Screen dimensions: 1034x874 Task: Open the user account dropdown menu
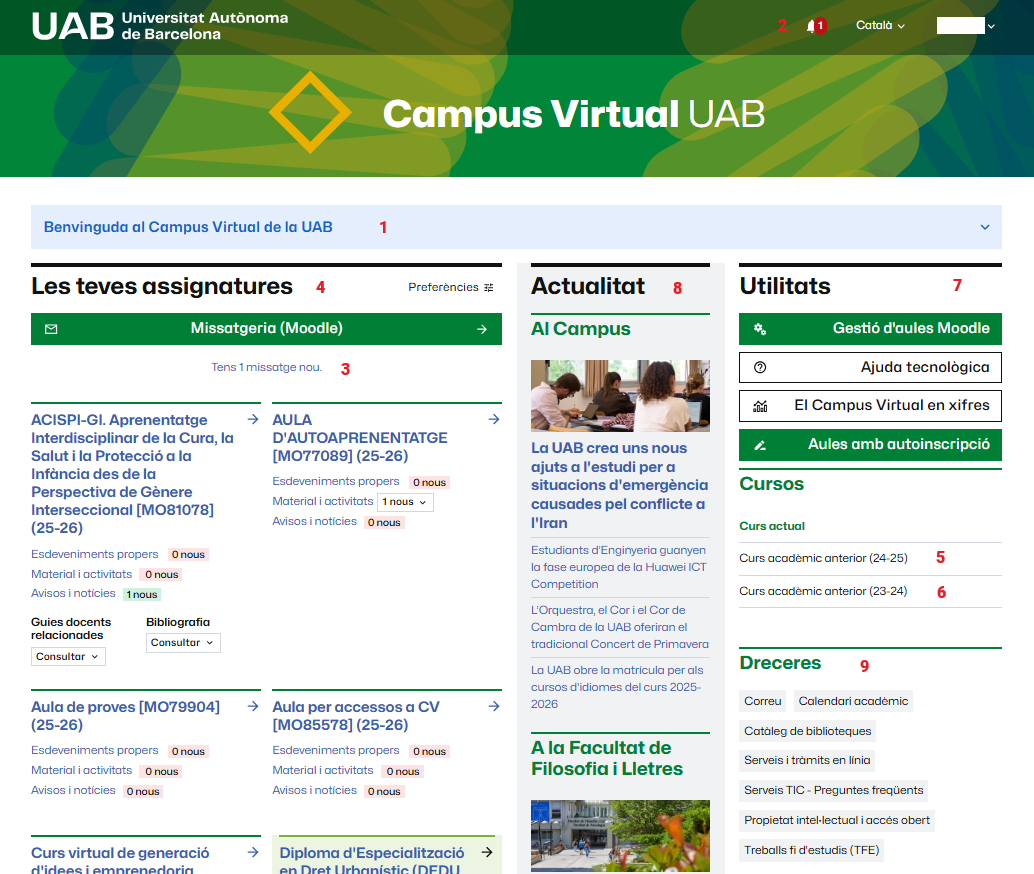coord(965,26)
